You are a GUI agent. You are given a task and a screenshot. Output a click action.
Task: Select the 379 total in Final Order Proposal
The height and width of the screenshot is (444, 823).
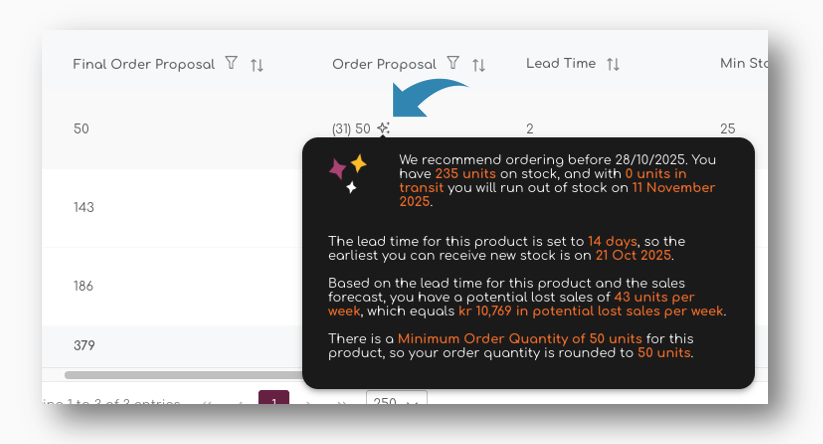pyautogui.click(x=84, y=345)
